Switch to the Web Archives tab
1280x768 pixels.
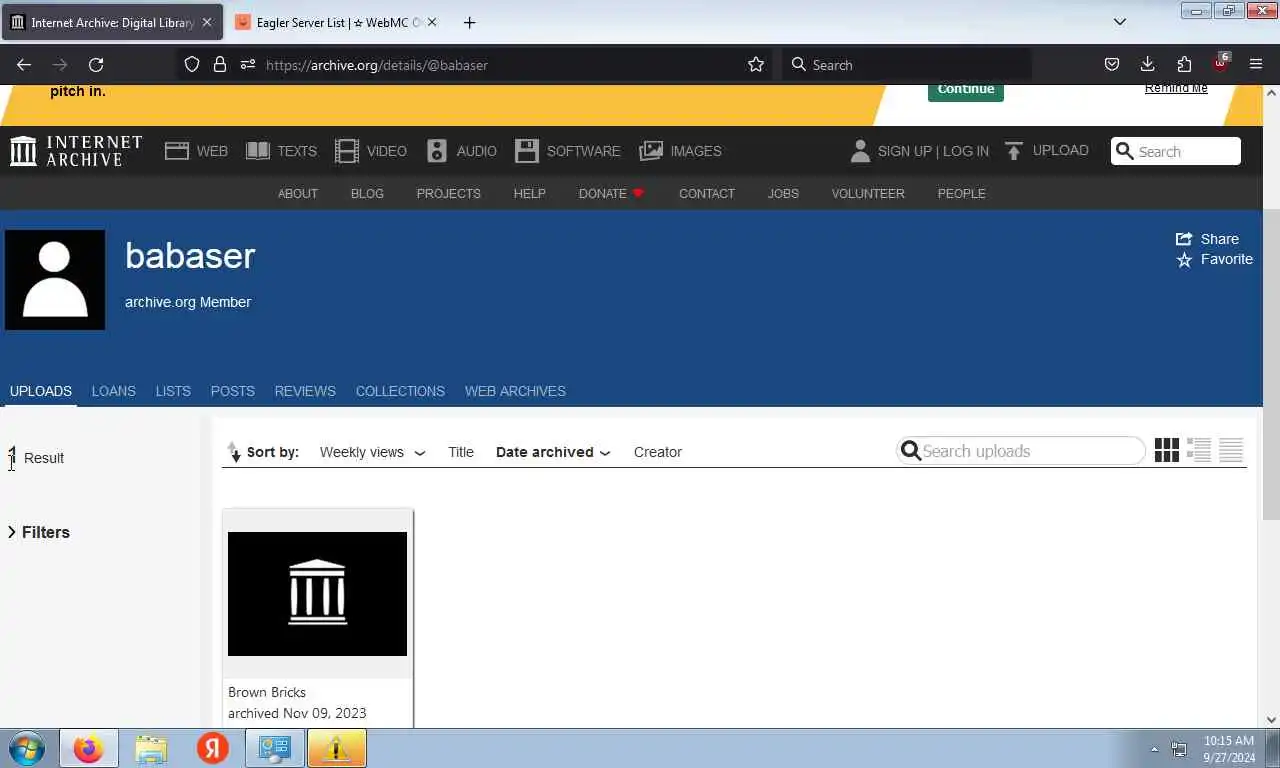pos(515,391)
